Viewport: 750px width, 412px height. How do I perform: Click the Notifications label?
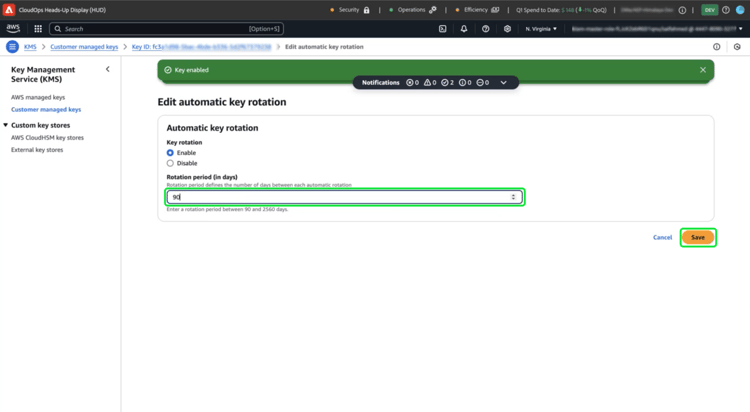coord(380,83)
